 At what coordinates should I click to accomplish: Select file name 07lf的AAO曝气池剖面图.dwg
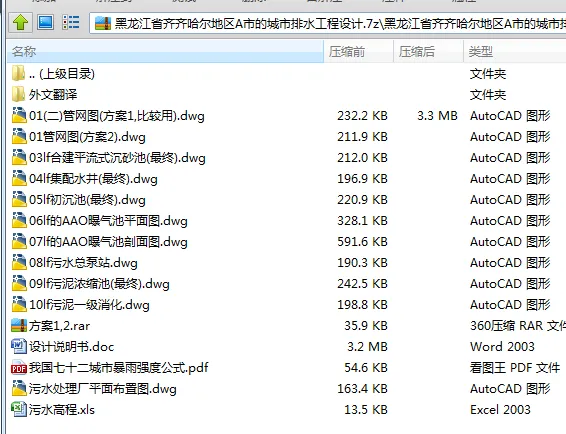(x=108, y=242)
